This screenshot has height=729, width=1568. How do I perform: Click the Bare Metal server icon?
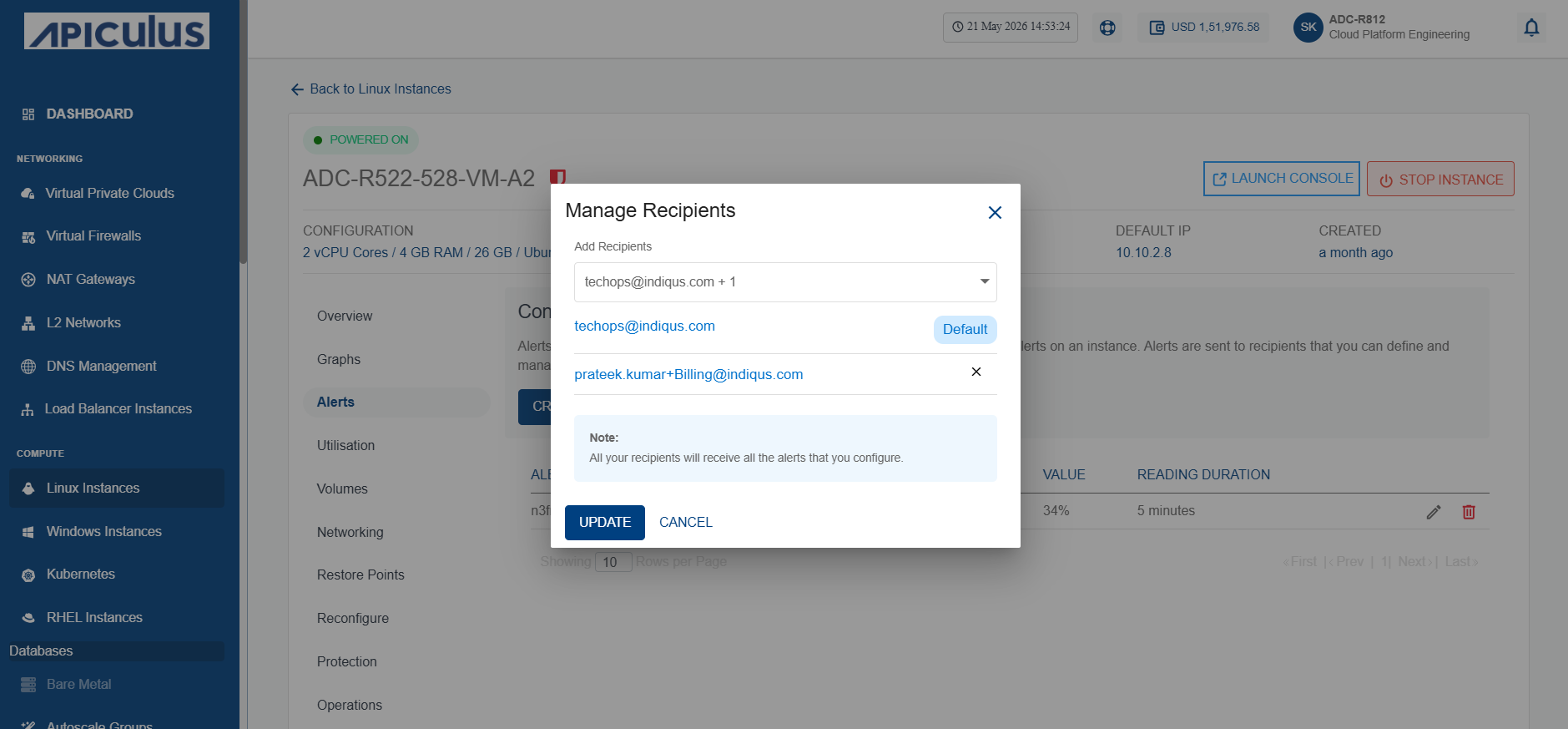pos(28,685)
